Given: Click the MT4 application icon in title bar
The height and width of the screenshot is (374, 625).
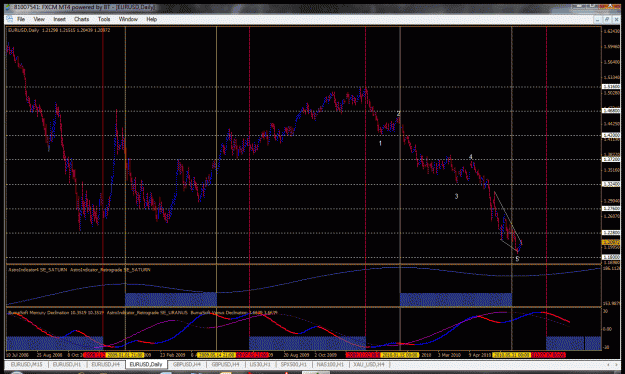Looking at the screenshot, I should [9, 7].
